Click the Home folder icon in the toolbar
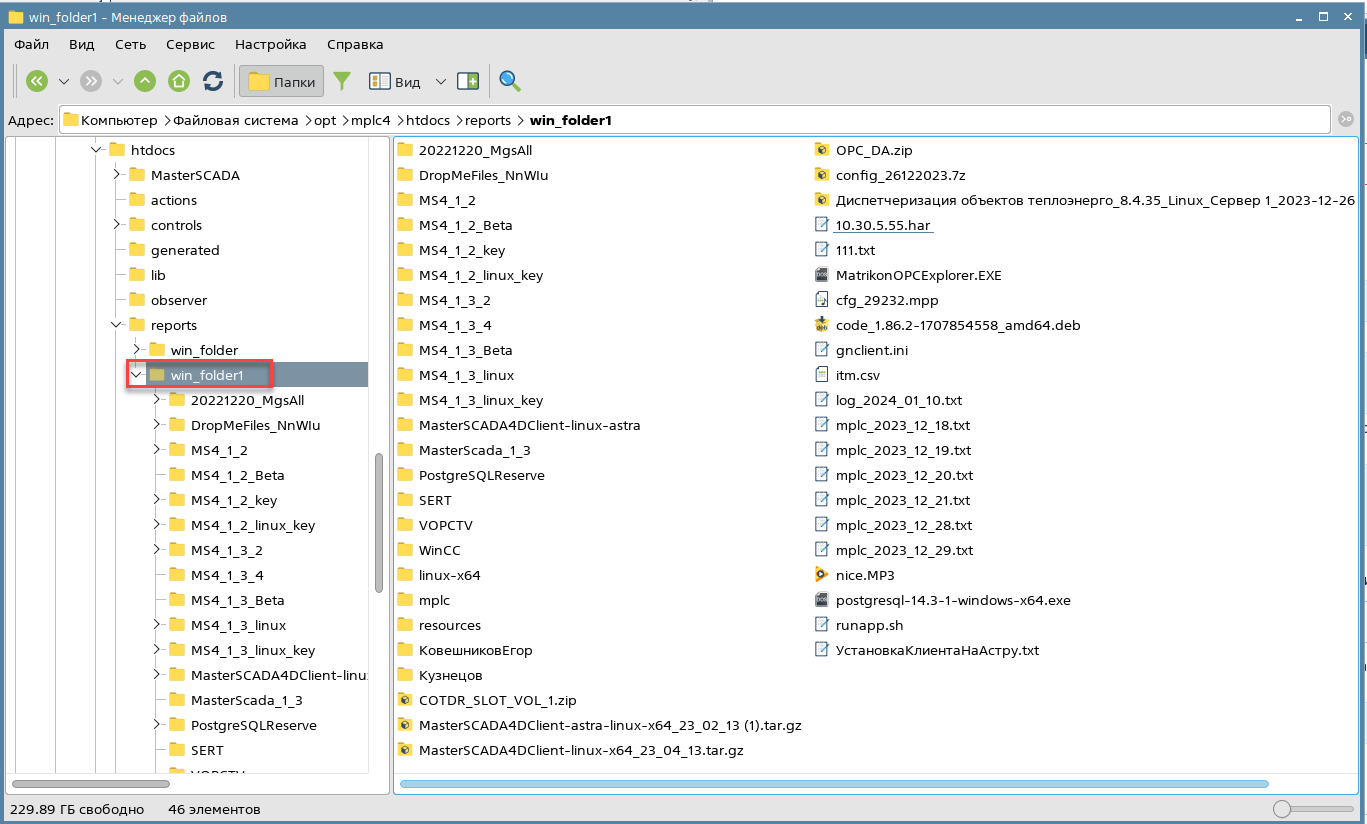 [x=179, y=82]
